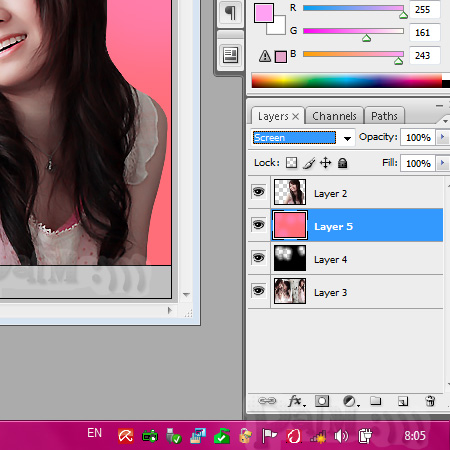Hide Layer 4 visibility eye
Viewport: 450px width, 450px height.
pyautogui.click(x=259, y=258)
